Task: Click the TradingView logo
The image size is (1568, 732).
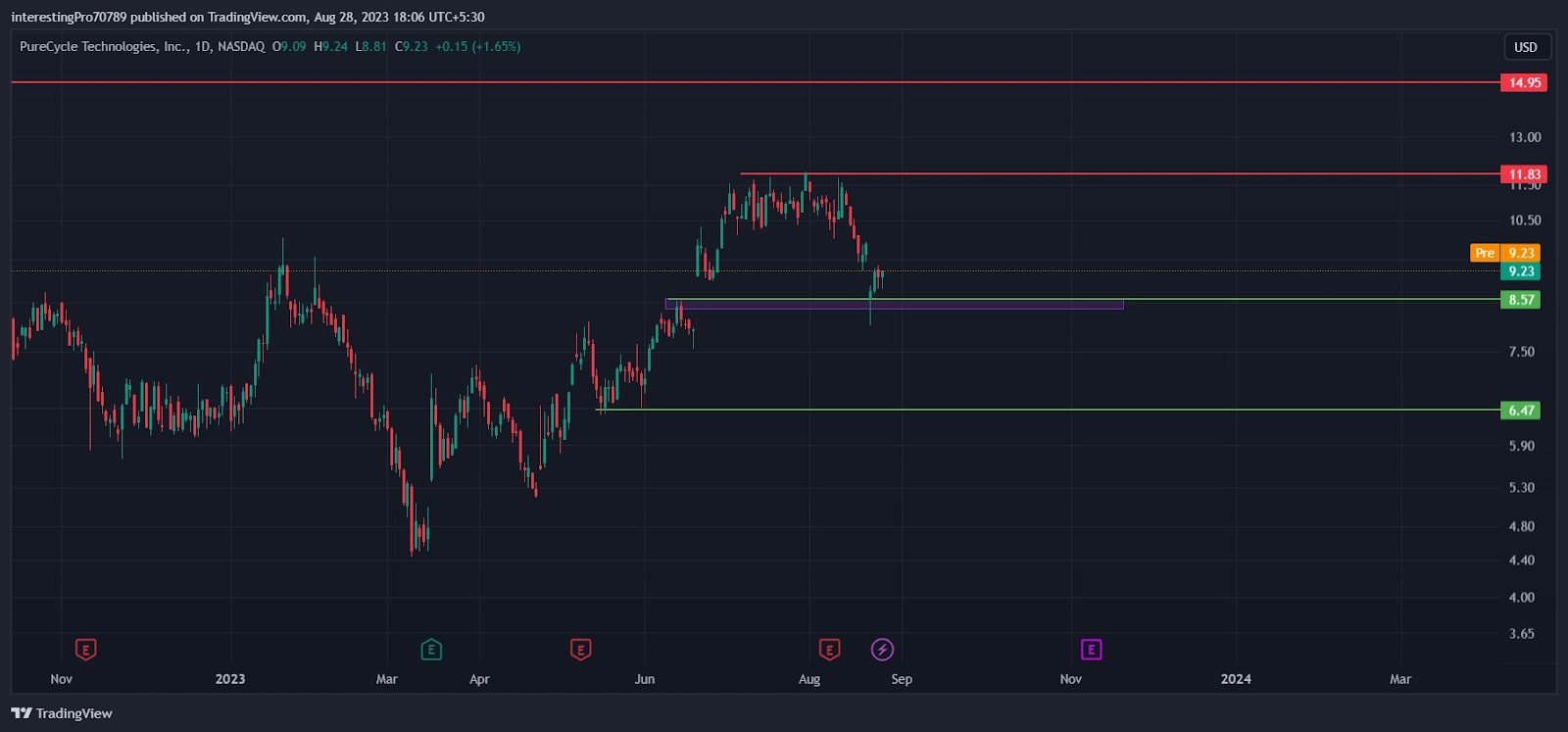Action: click(62, 713)
